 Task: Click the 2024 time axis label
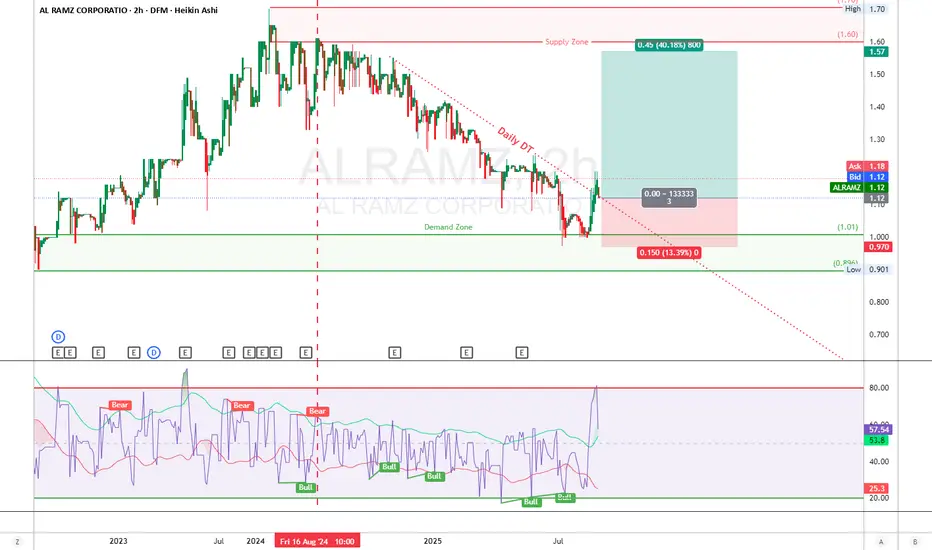pos(256,541)
